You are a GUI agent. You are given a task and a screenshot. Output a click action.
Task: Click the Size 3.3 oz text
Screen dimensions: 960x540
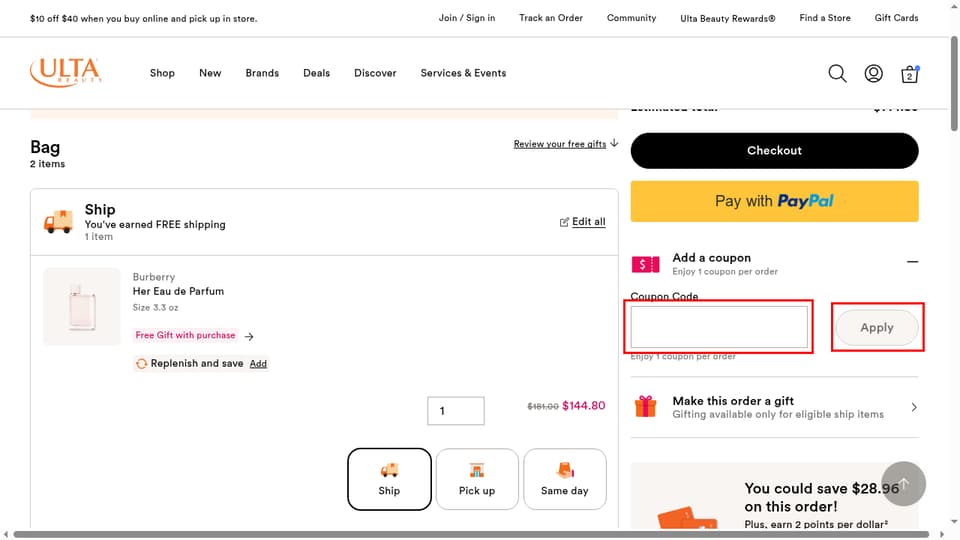click(x=156, y=307)
